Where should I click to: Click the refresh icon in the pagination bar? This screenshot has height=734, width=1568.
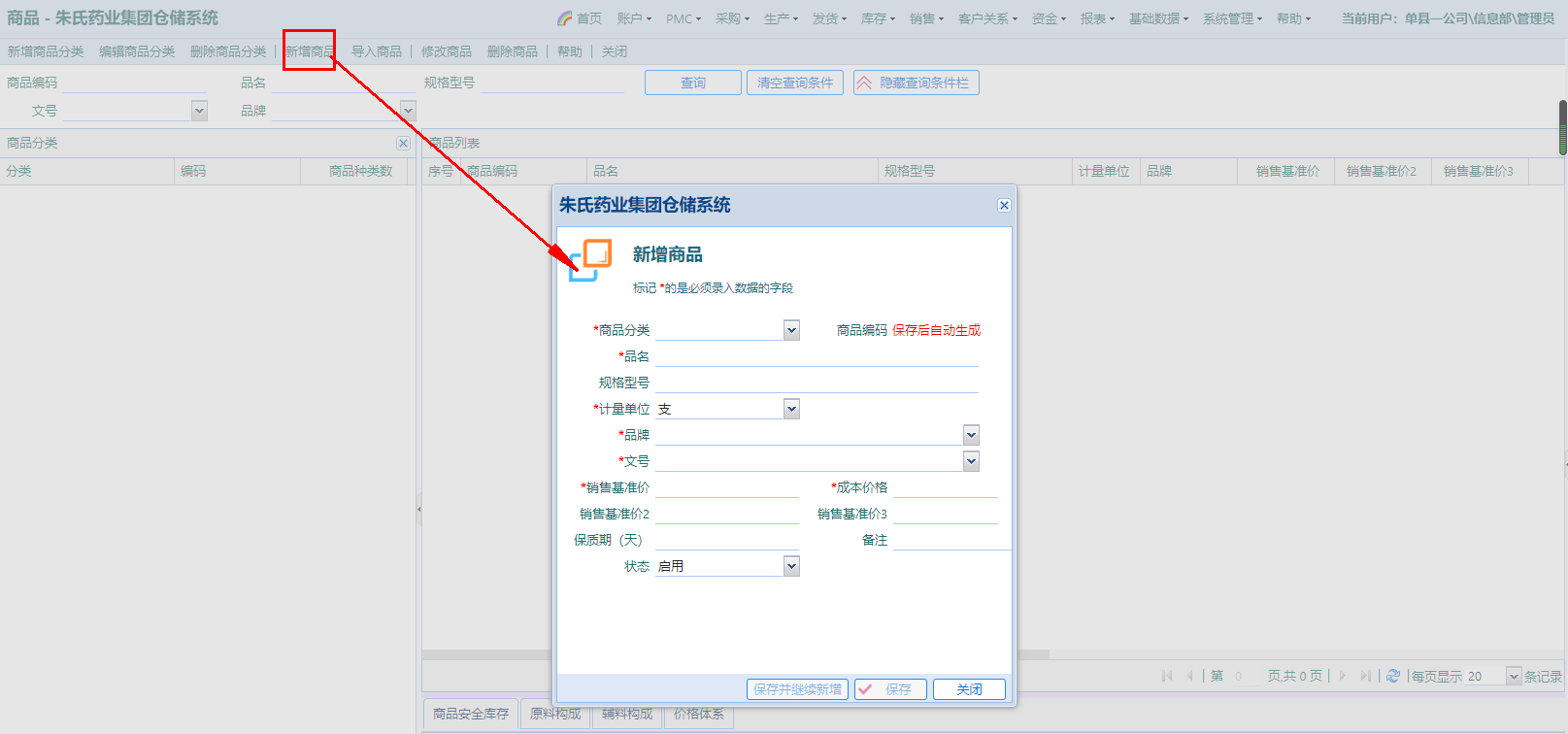point(1393,676)
